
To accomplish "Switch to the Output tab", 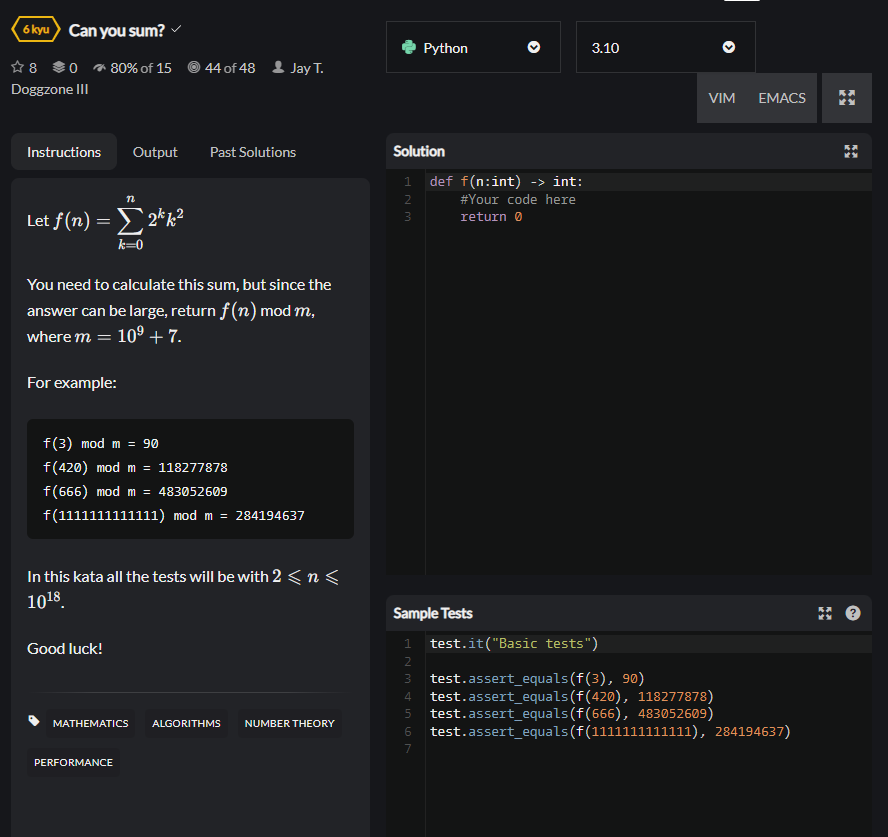I will pyautogui.click(x=155, y=152).
